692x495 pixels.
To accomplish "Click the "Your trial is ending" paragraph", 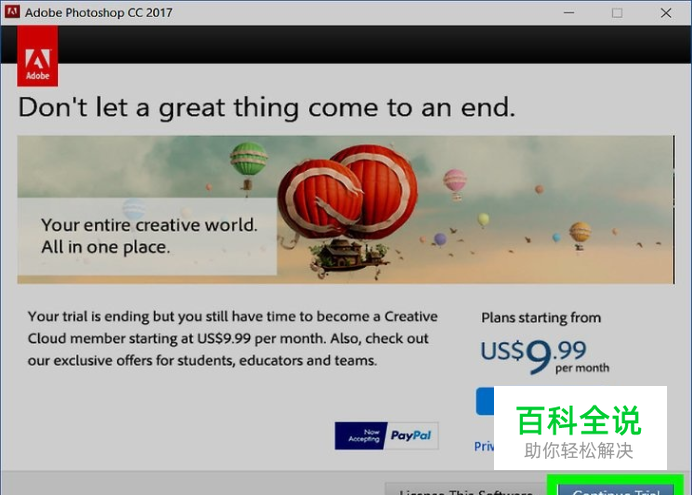I will point(233,338).
